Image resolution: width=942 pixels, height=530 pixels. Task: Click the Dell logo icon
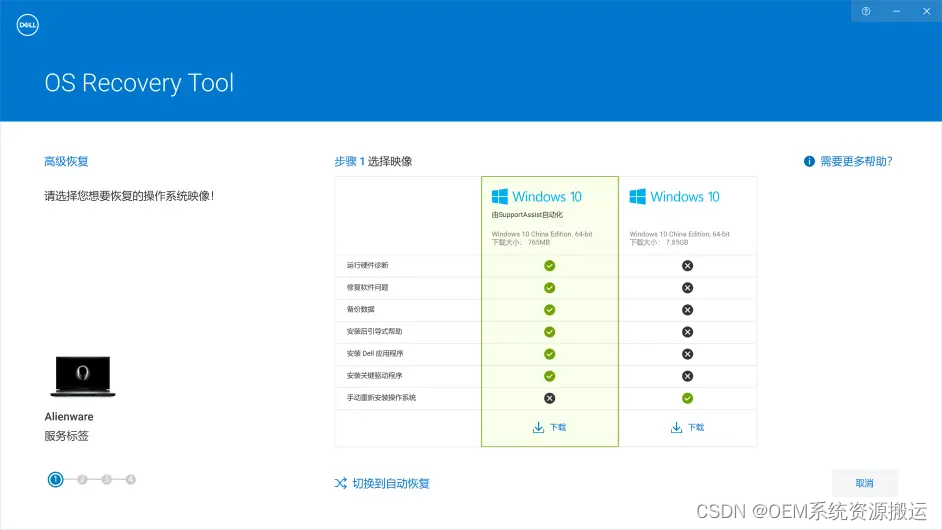click(28, 25)
